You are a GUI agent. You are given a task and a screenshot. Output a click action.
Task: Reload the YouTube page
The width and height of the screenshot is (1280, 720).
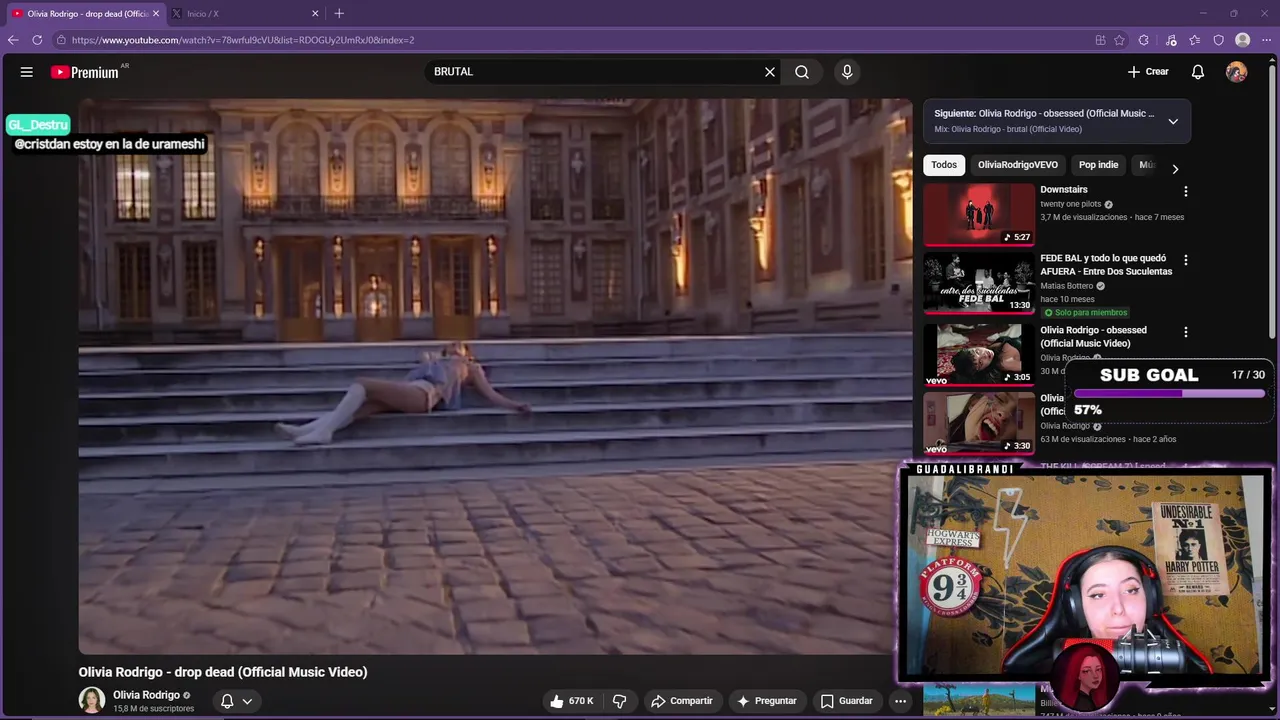coord(37,40)
